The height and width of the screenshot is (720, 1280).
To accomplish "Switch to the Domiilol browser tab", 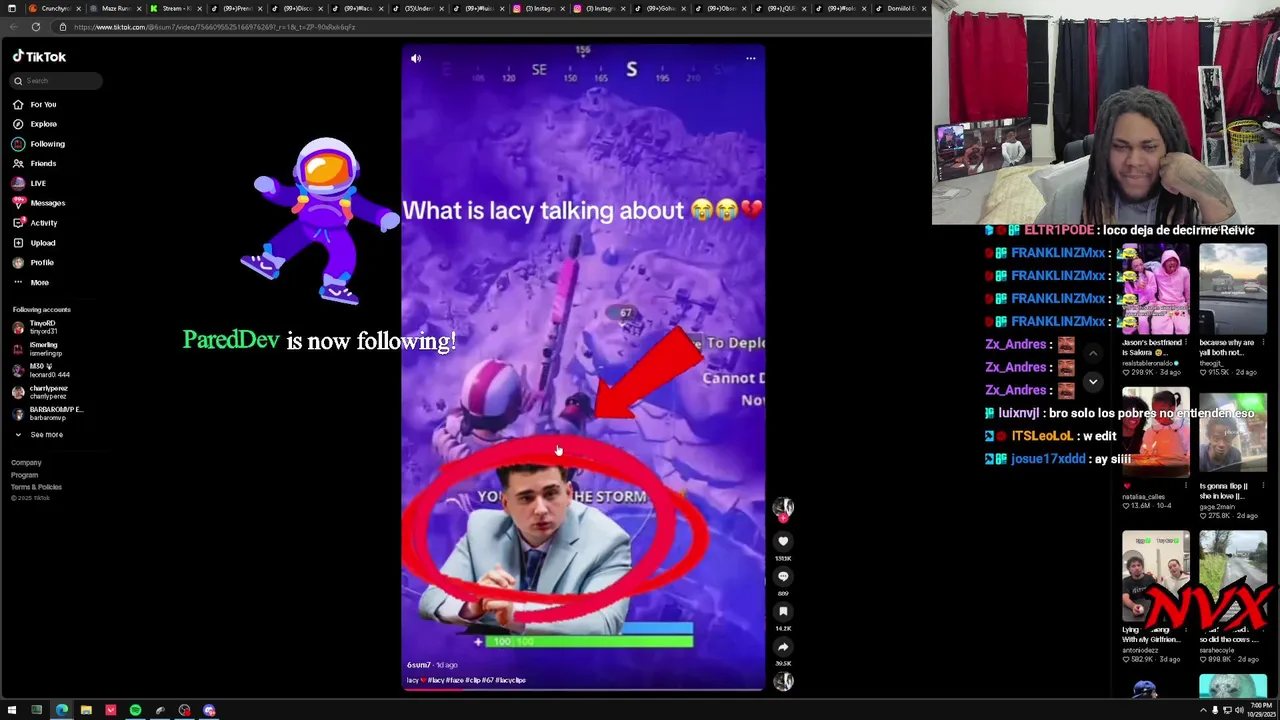I will (x=900, y=8).
